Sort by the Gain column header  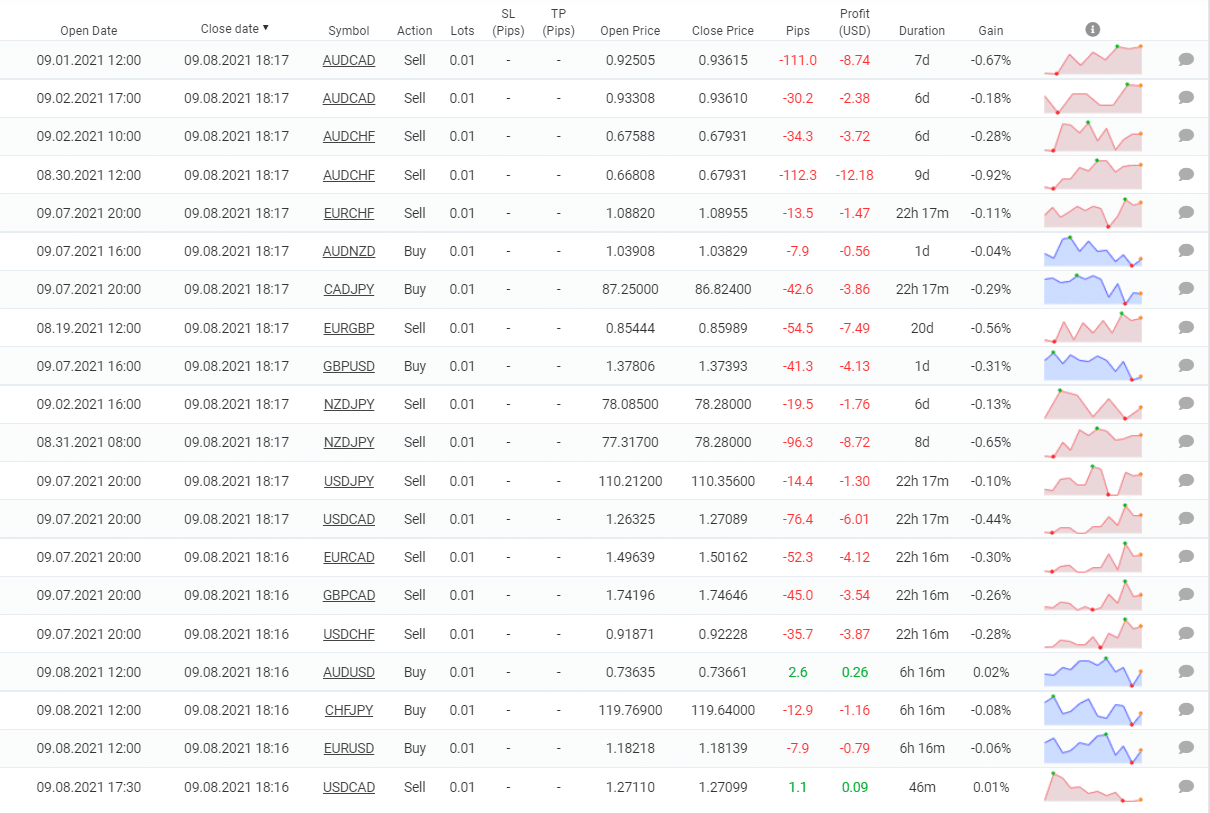click(990, 31)
